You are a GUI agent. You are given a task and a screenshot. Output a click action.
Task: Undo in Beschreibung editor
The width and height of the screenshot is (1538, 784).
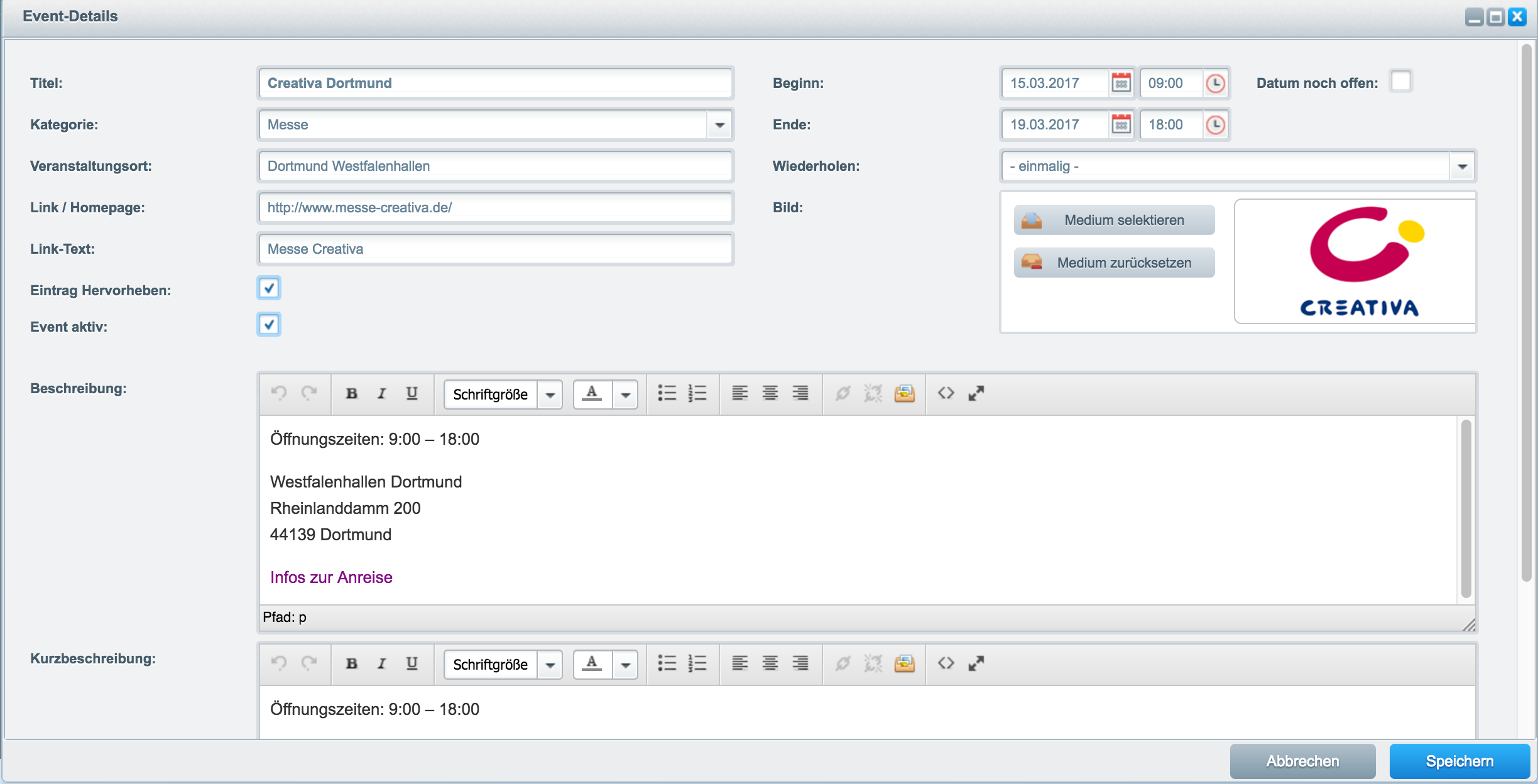click(279, 393)
